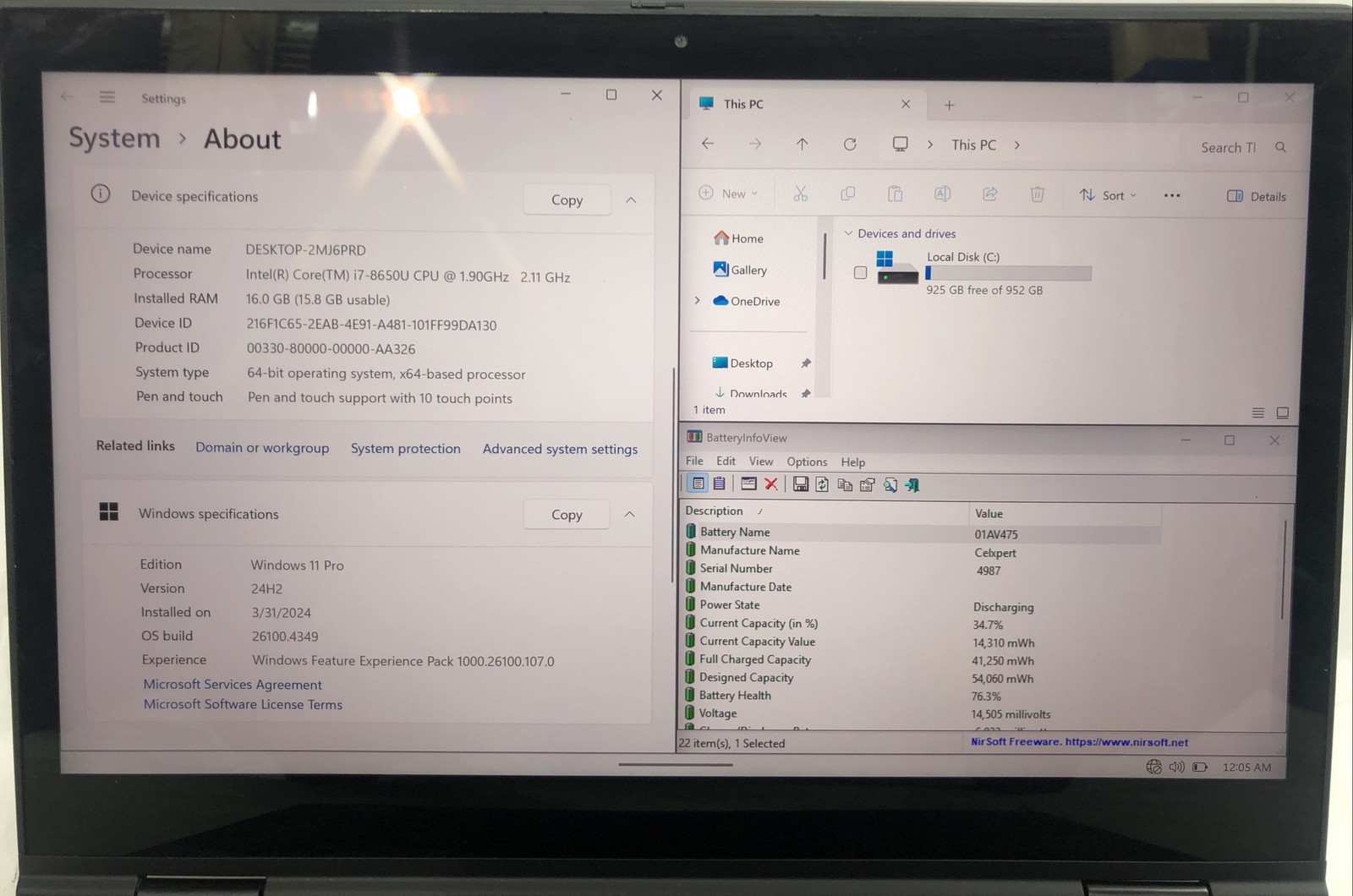Open the See more ellipsis menu
Viewport: 1353px width, 896px height.
click(1172, 195)
